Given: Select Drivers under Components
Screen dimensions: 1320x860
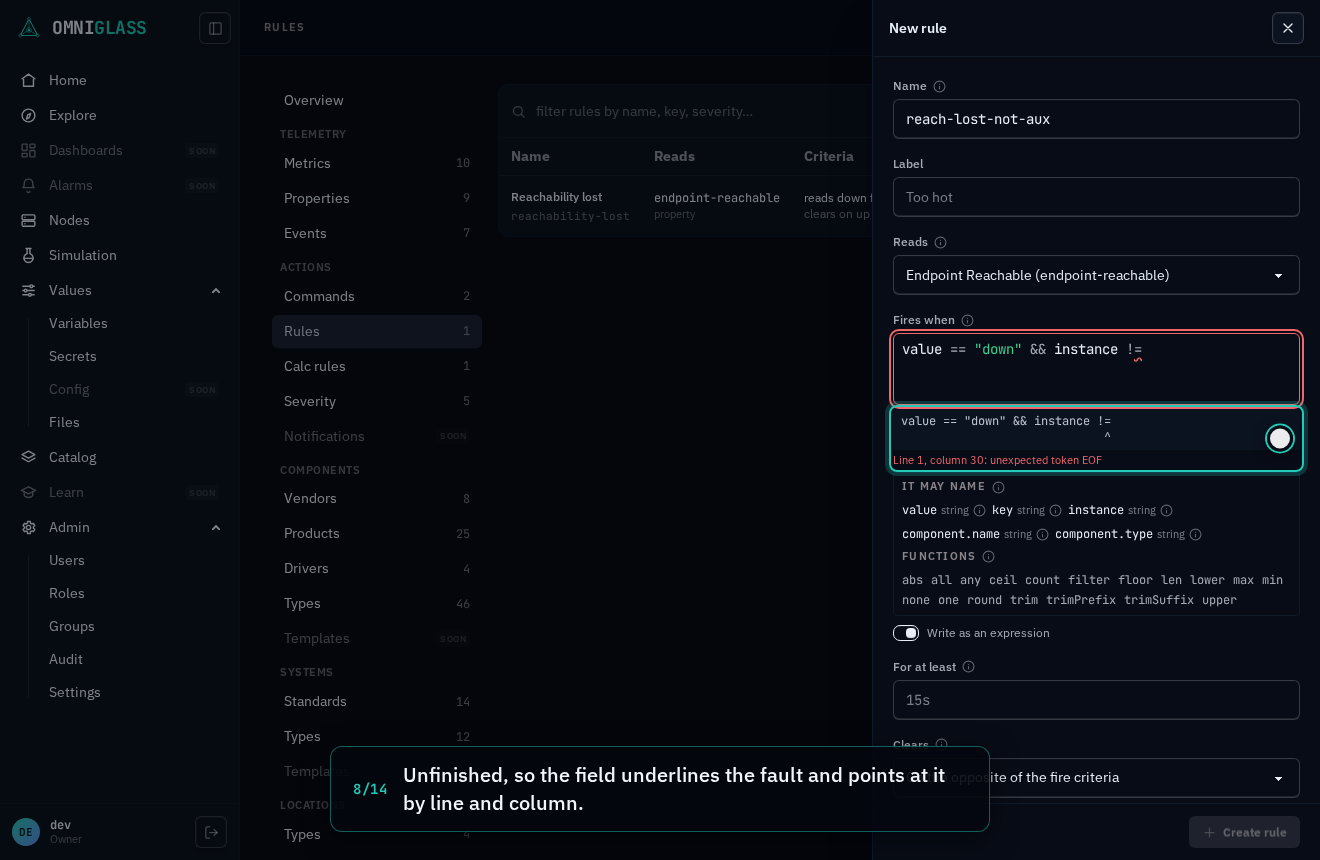Looking at the screenshot, I should click(x=377, y=568).
